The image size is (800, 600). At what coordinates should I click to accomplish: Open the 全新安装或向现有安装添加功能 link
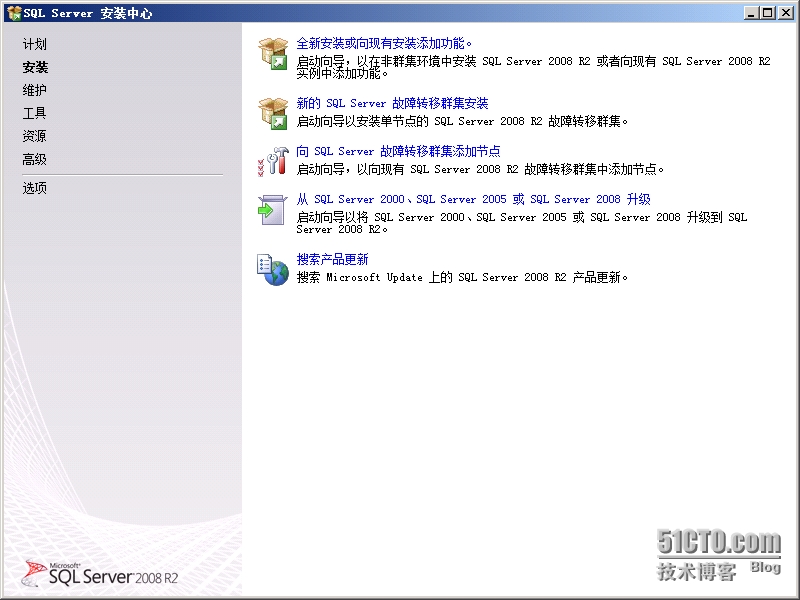[x=384, y=43]
